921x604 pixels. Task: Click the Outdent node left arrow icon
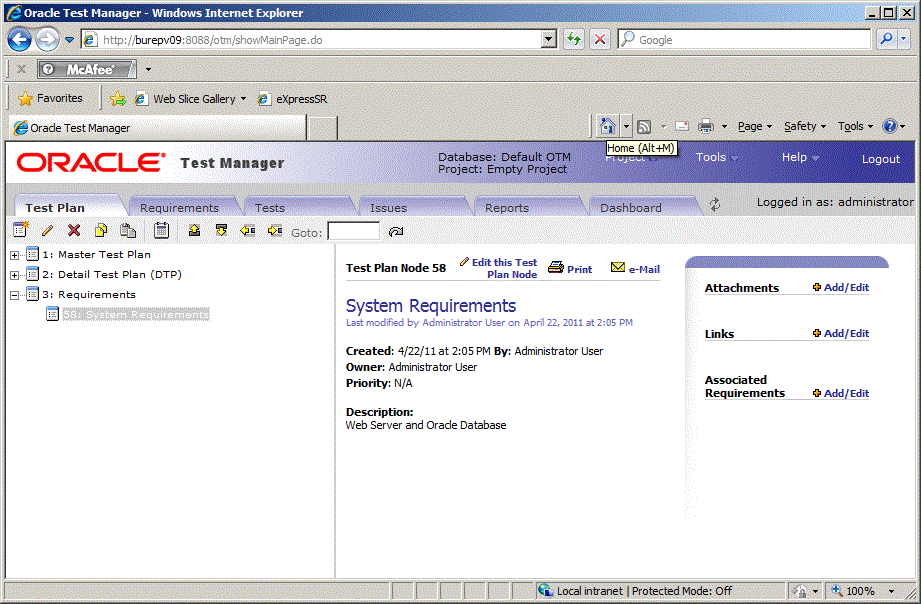pos(248,230)
